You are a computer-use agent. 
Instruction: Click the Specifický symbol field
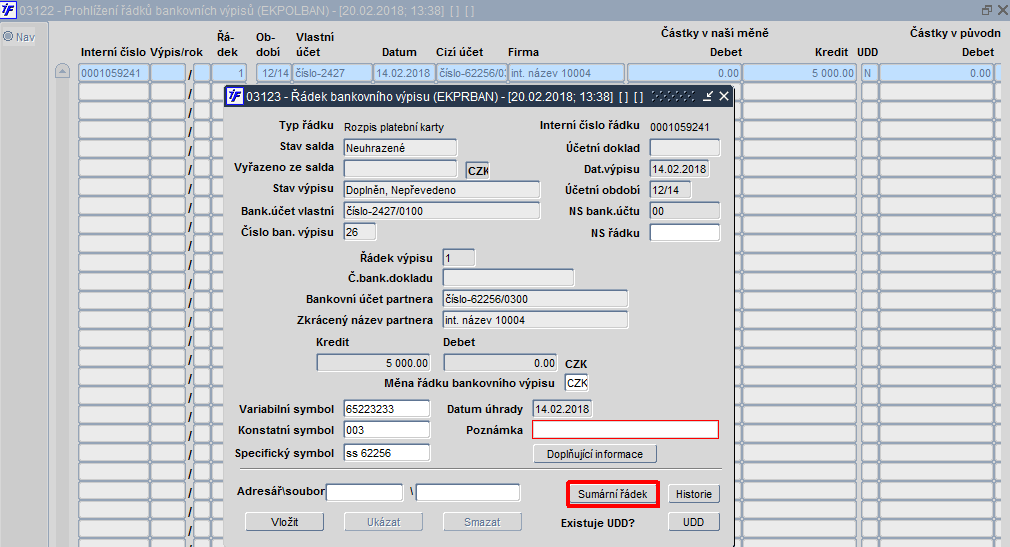coord(386,453)
